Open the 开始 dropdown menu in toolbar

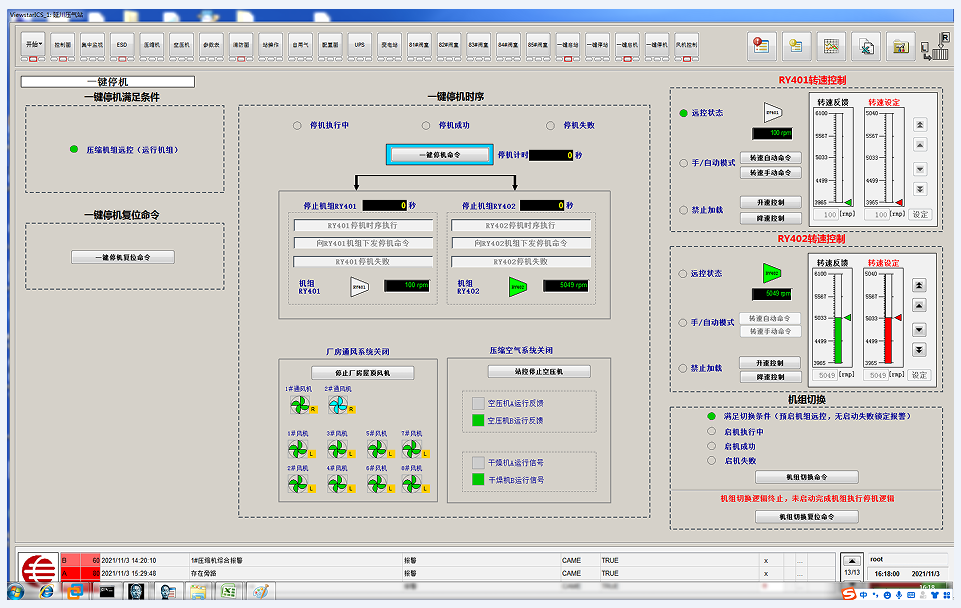tap(34, 45)
